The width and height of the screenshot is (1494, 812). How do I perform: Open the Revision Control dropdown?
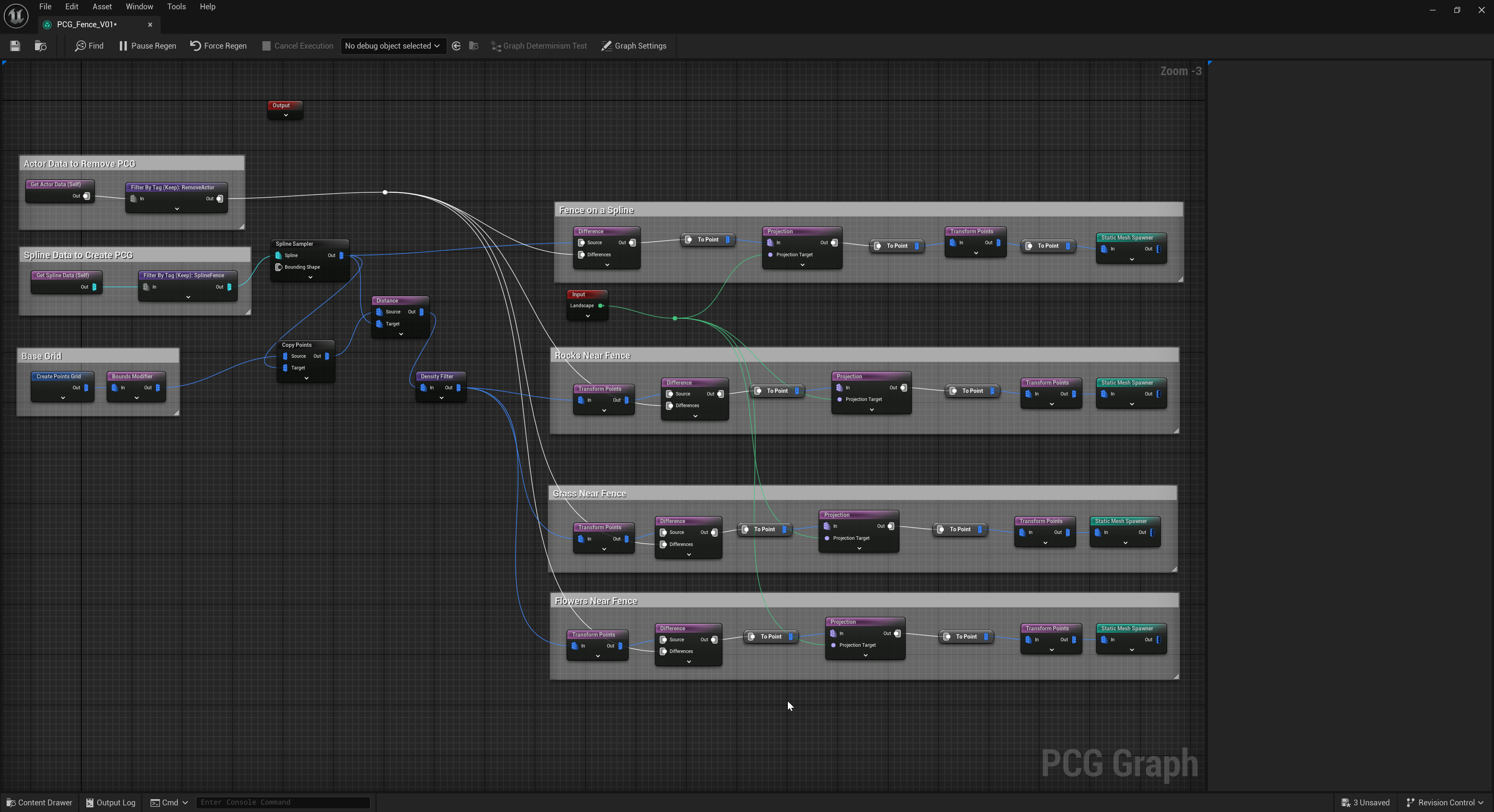(x=1444, y=802)
